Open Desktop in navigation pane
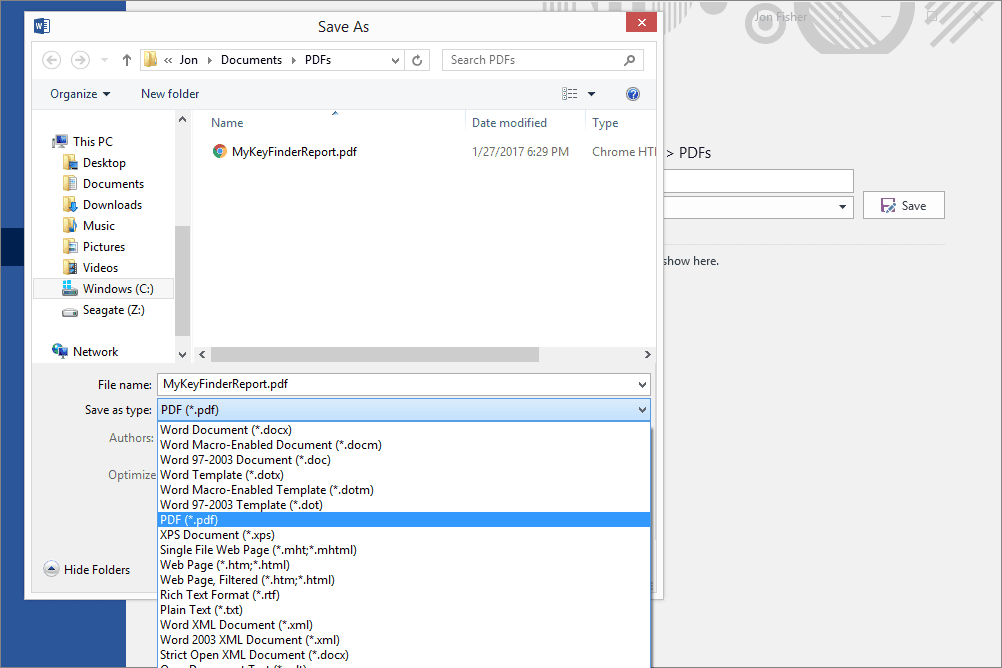This screenshot has height=668, width=1002. 104,163
